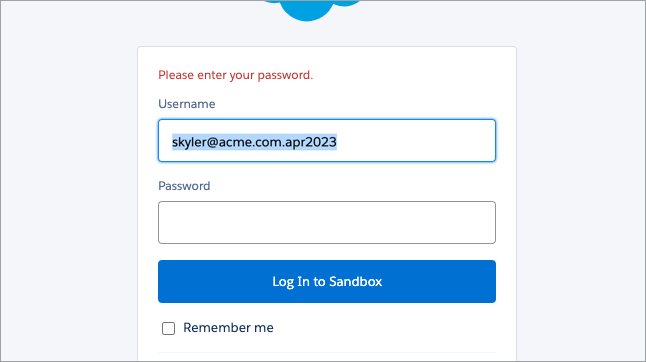The height and width of the screenshot is (362, 646).
Task: Place cursor after apr2023 in the Username field
Action: pos(337,142)
